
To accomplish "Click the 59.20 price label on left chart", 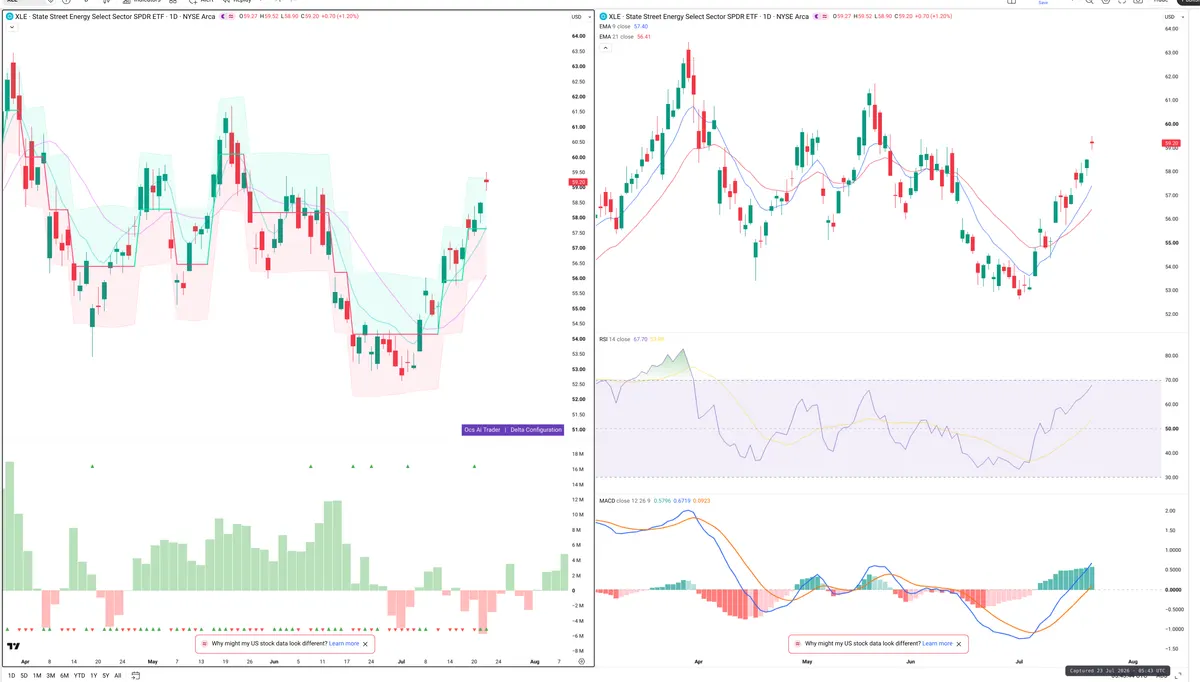I will point(578,182).
